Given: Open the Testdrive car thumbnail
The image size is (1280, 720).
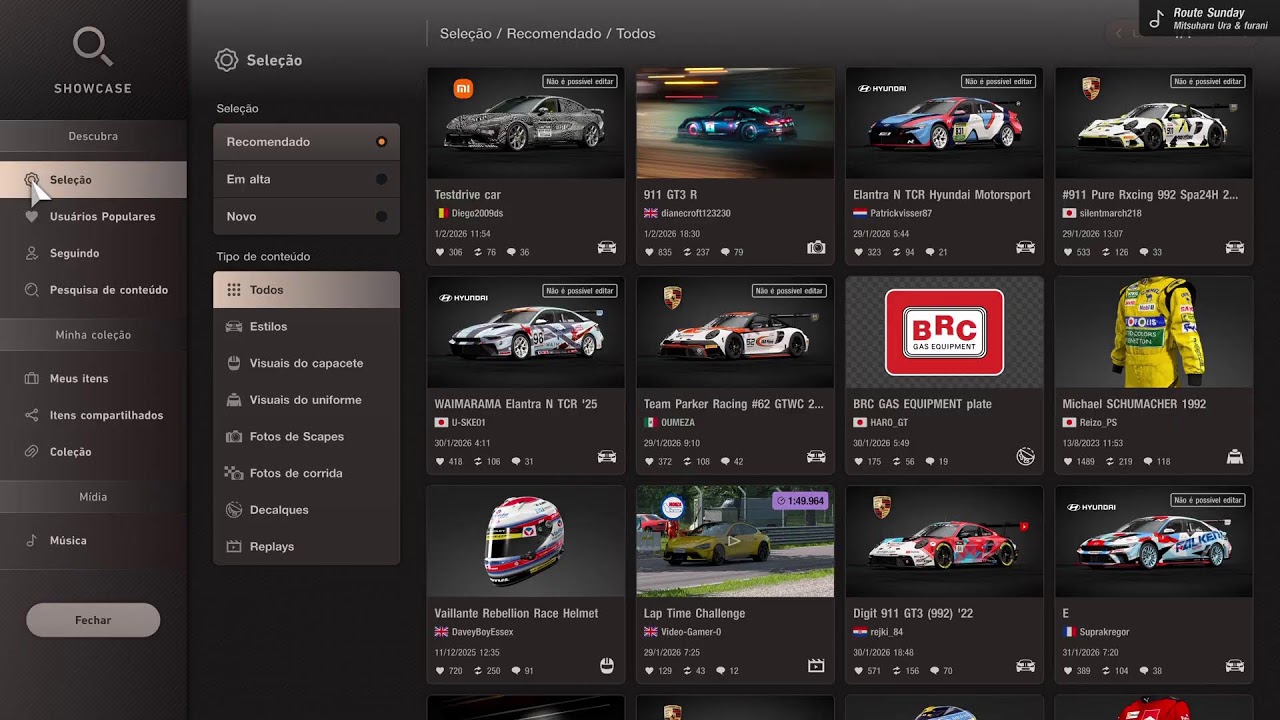Looking at the screenshot, I should pos(525,123).
